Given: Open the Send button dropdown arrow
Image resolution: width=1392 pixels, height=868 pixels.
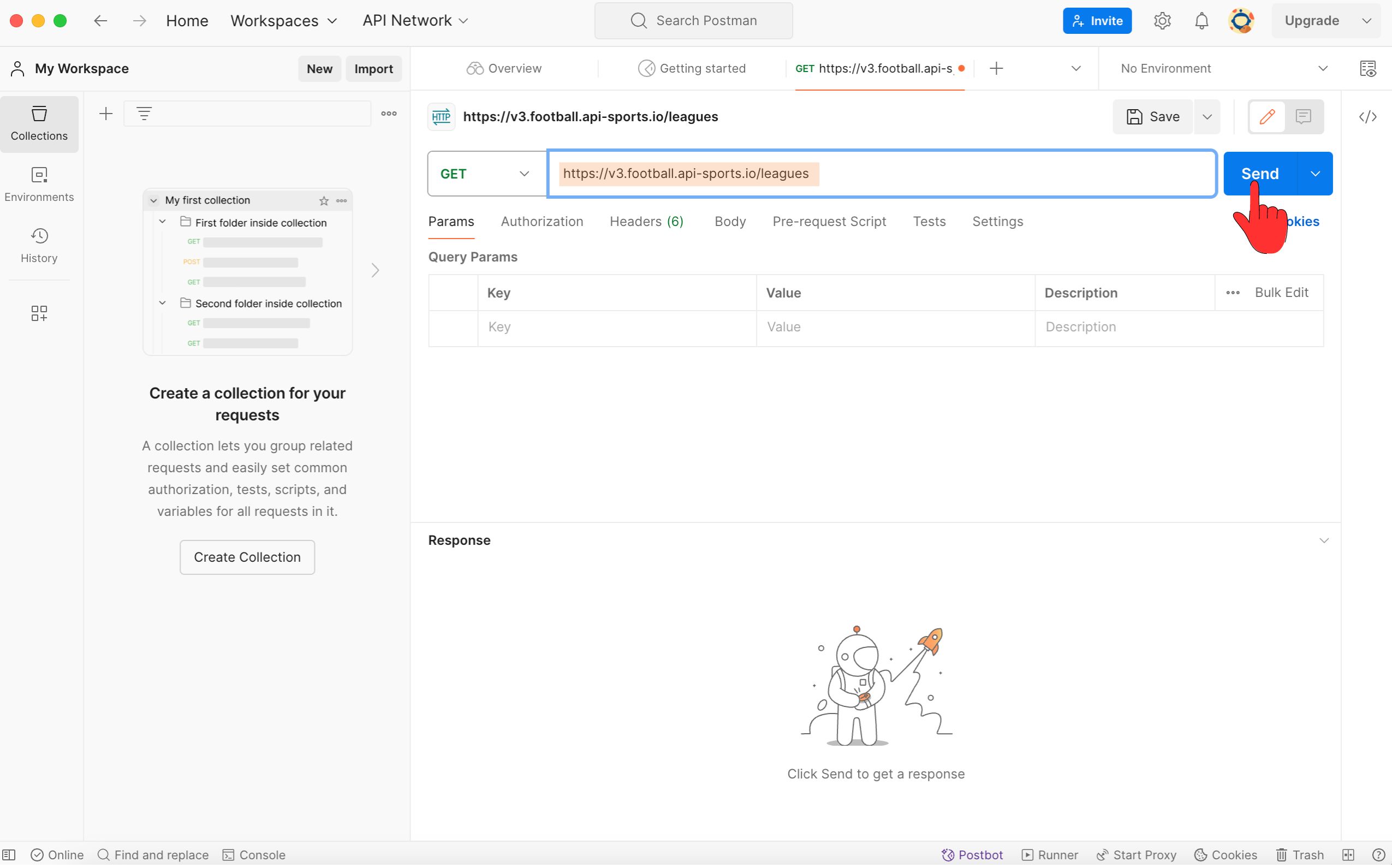Looking at the screenshot, I should tap(1314, 174).
